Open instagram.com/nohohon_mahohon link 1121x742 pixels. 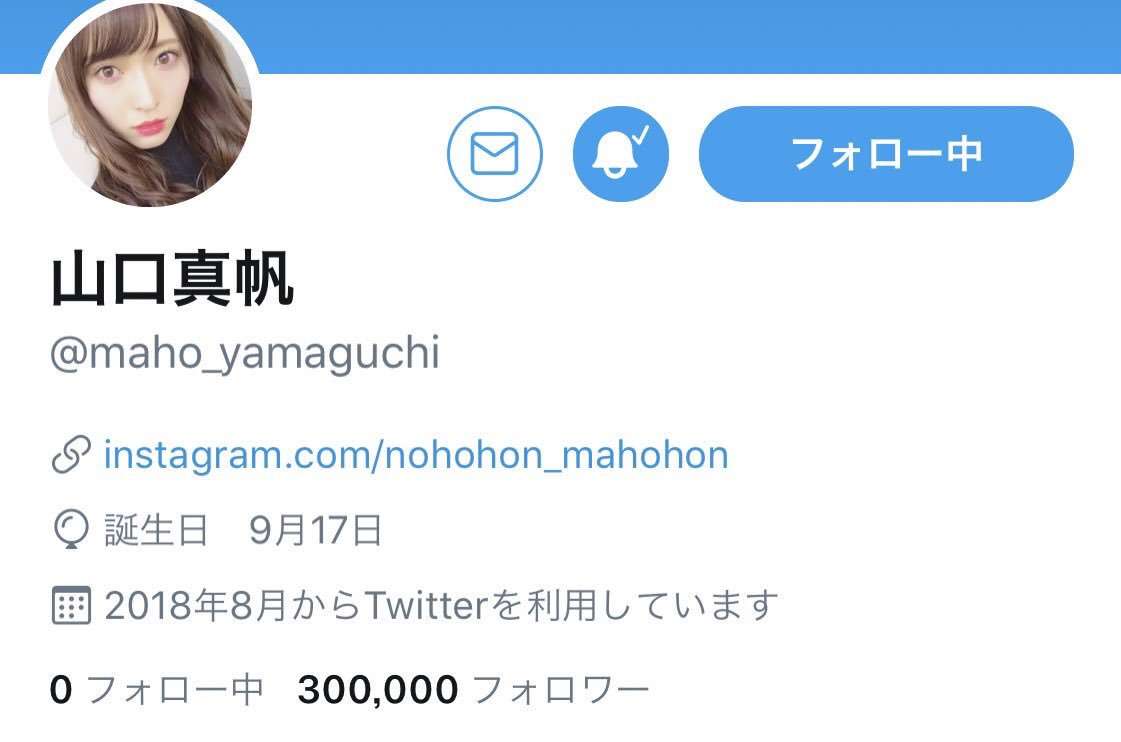(x=416, y=455)
